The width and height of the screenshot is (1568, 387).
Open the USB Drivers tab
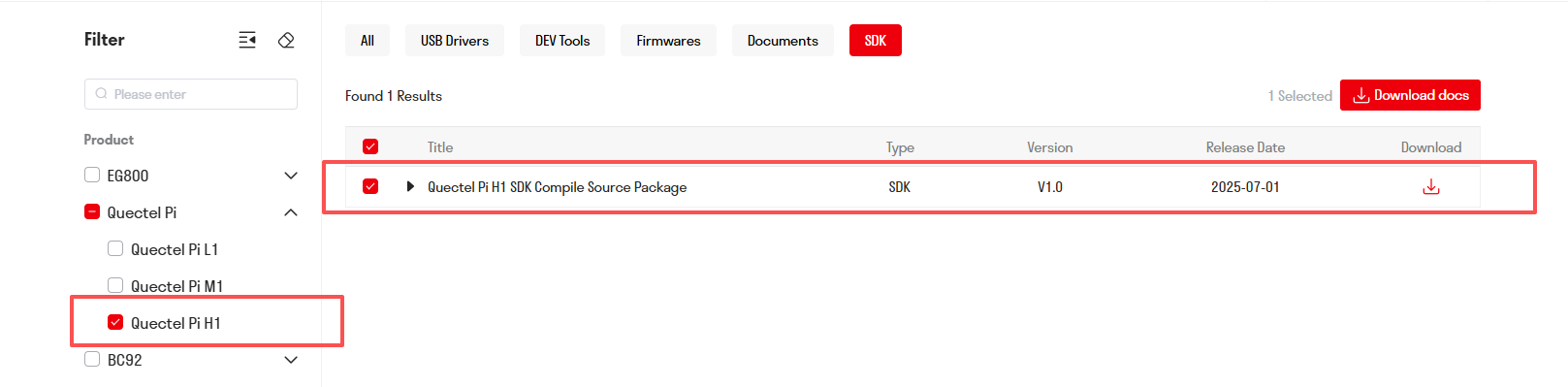pos(455,41)
